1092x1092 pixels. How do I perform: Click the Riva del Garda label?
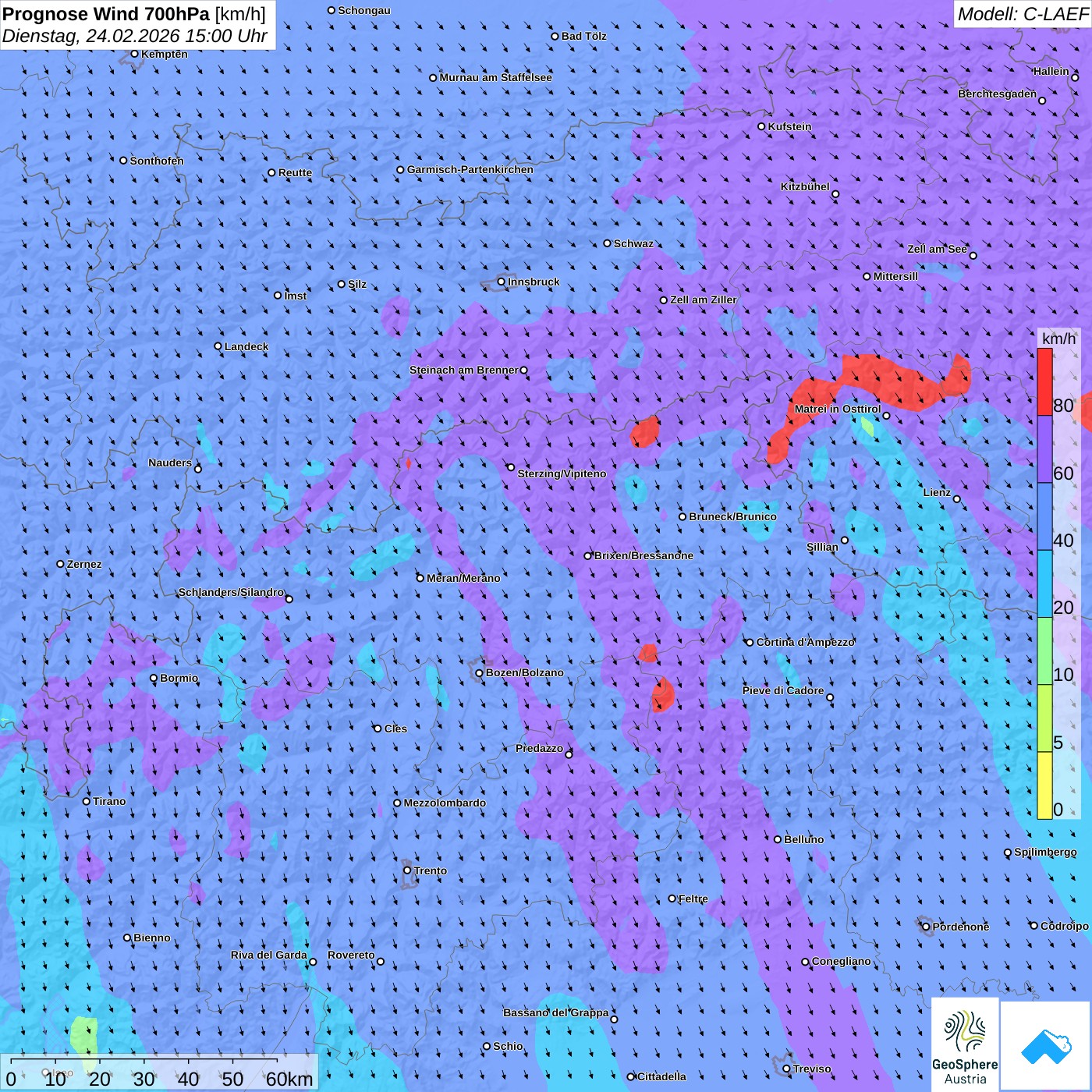[269, 955]
